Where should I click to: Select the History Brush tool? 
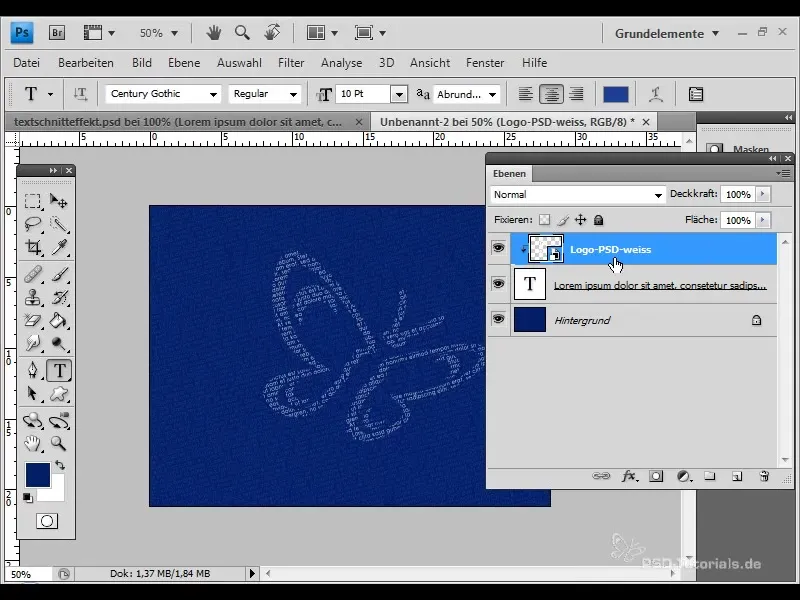[59, 297]
